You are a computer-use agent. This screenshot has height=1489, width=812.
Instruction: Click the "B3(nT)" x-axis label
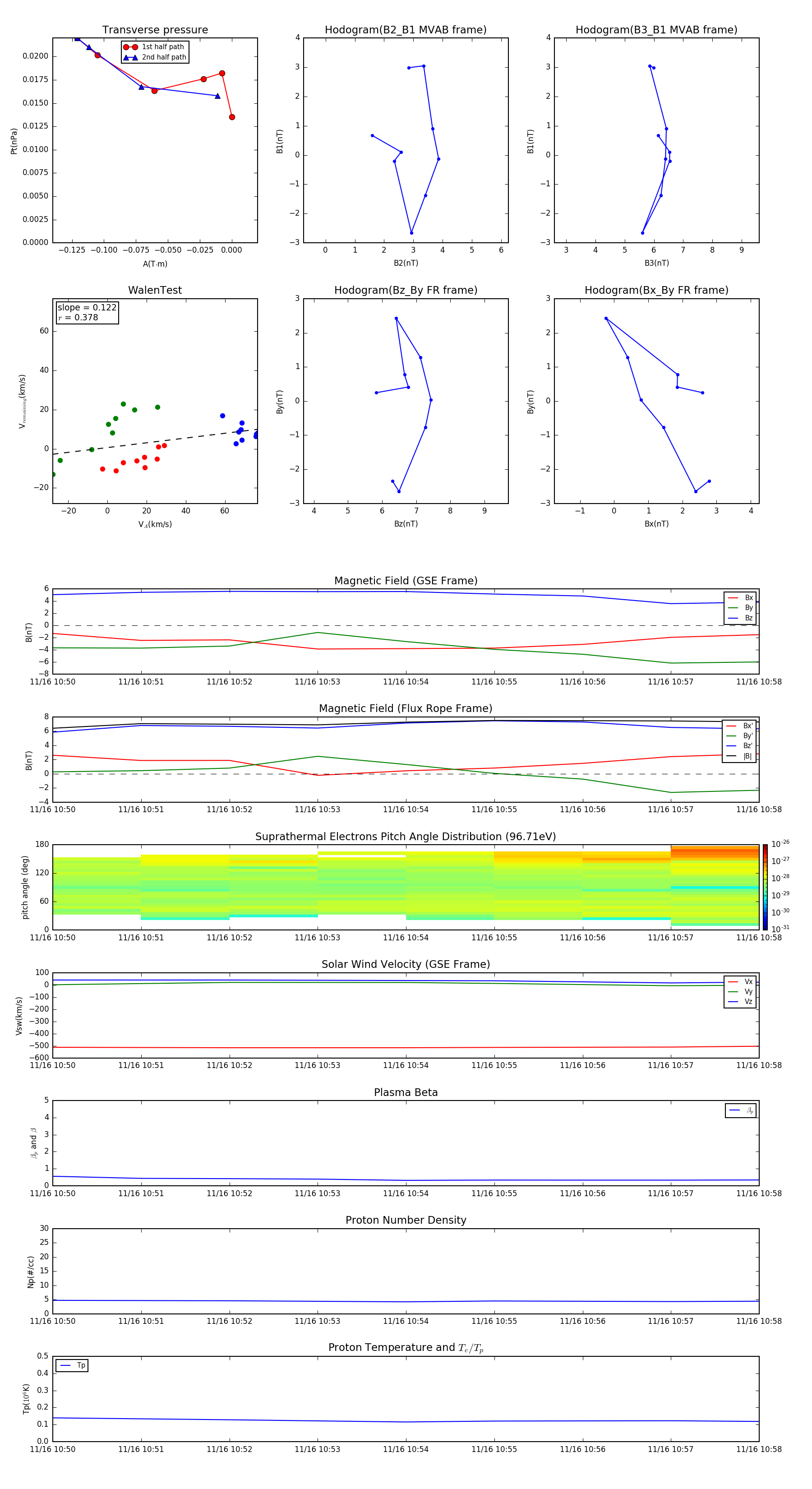tap(656, 263)
